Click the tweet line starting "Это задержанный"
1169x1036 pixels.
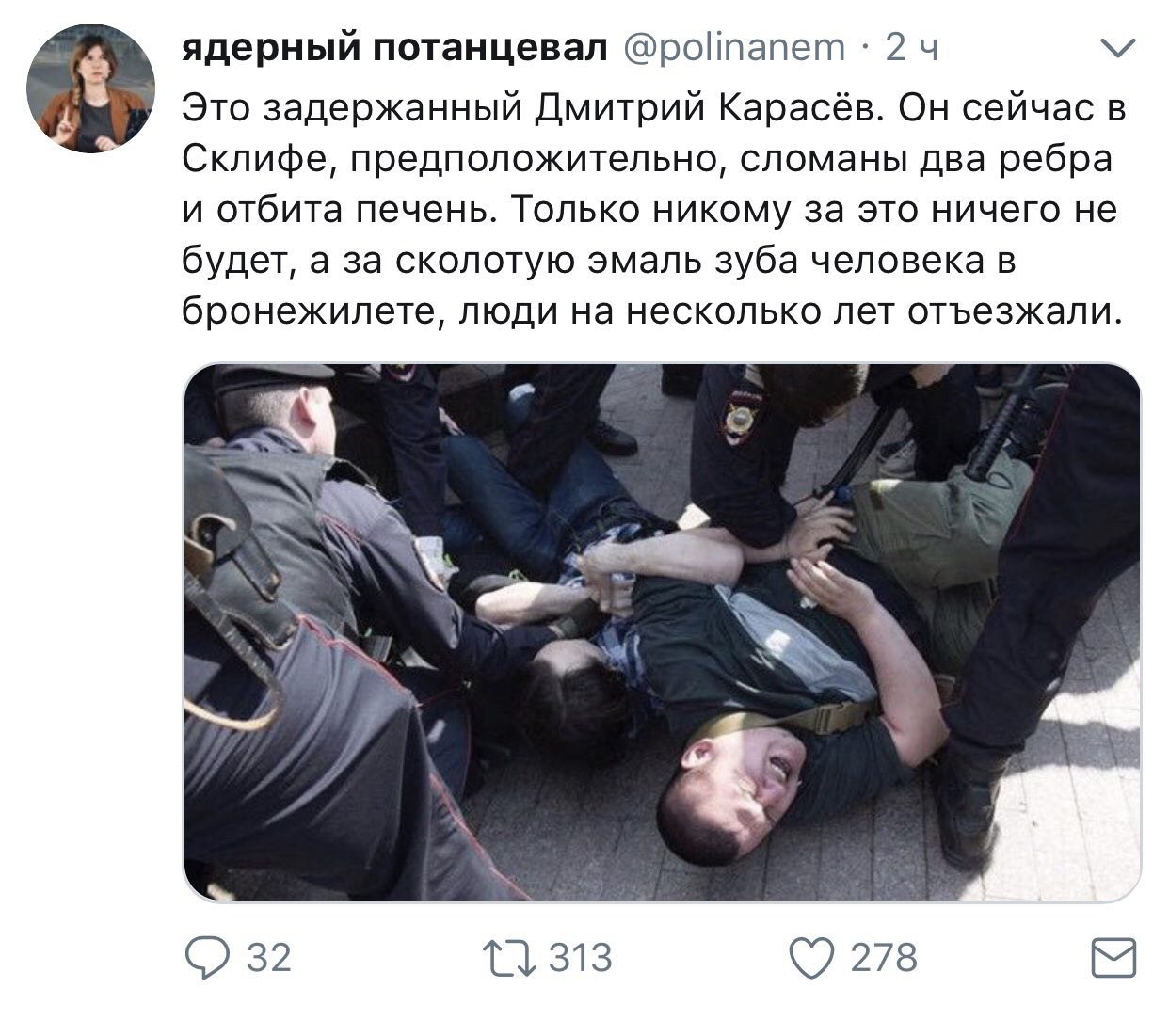[654, 108]
